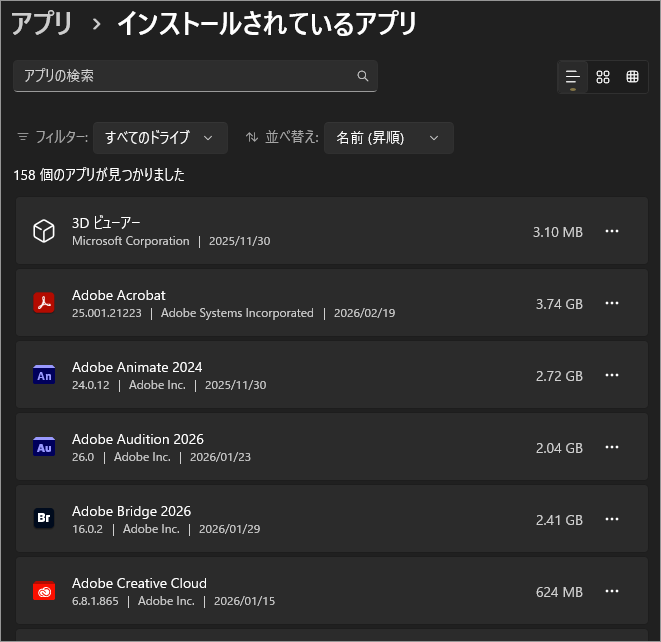Screen dimensions: 661x642
Task: Switch to grid view layout
Action: [x=603, y=77]
